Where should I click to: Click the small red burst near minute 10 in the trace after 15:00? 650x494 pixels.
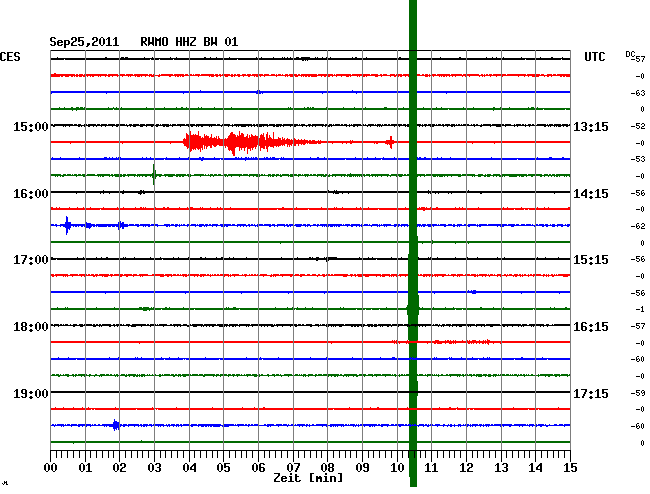pos(390,142)
